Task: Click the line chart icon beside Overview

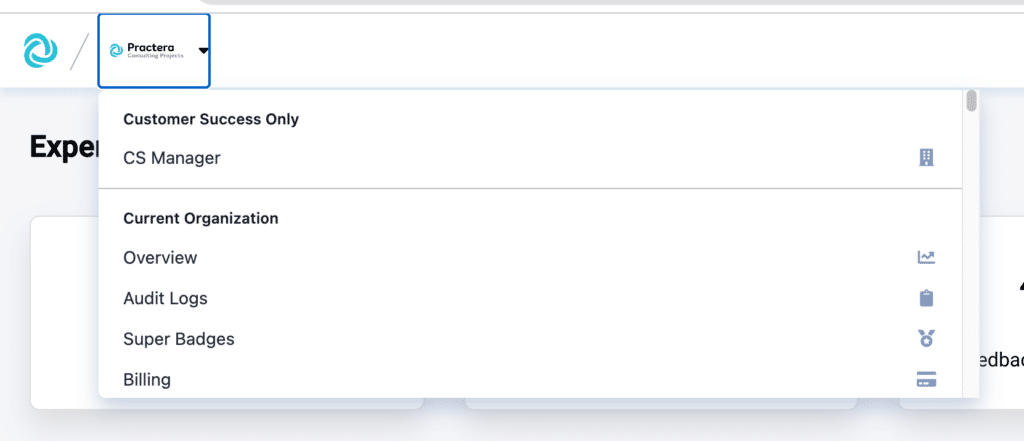Action: coord(926,258)
